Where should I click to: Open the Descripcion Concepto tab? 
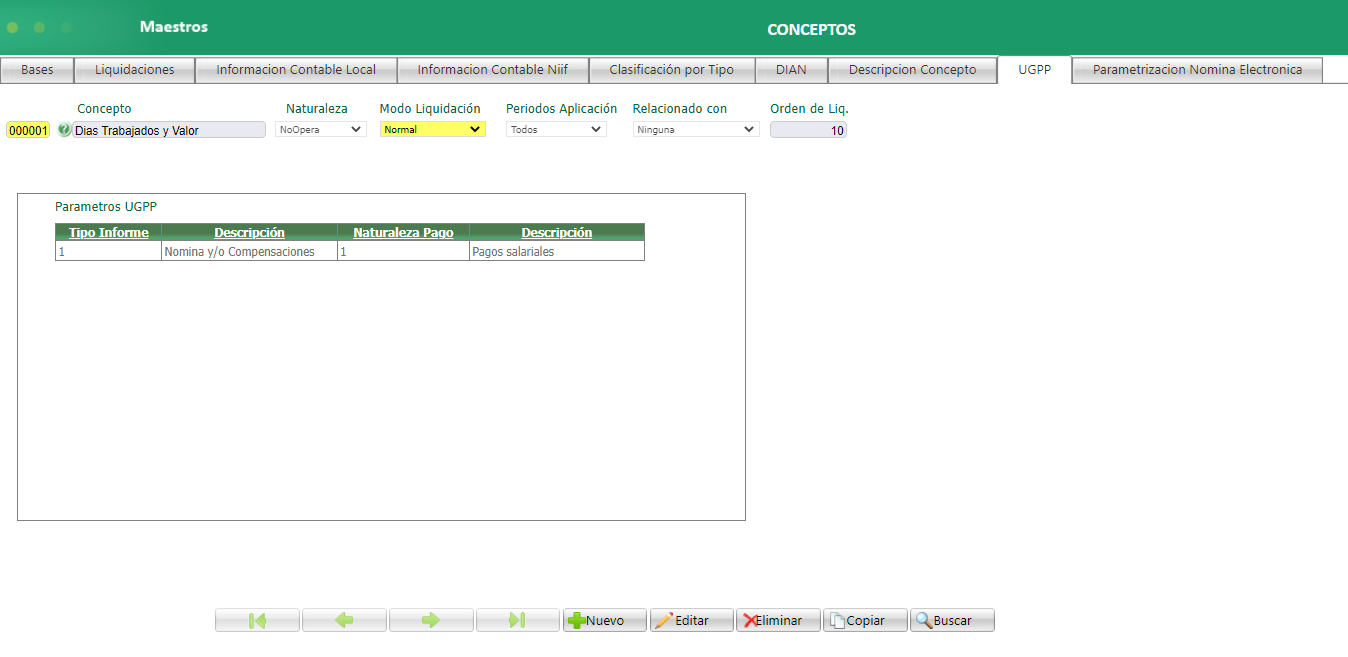913,70
